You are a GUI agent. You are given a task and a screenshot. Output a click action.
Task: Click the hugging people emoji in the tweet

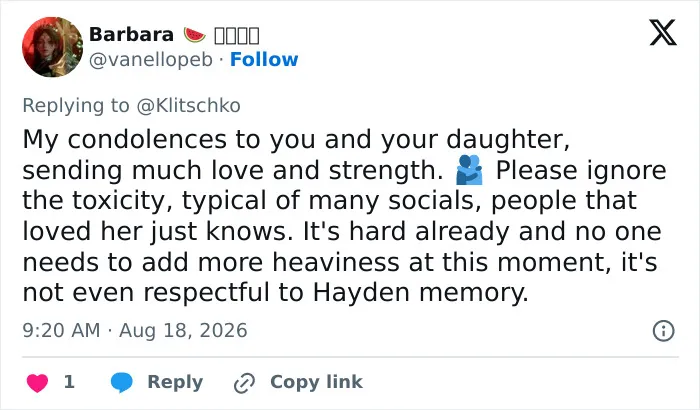pyautogui.click(x=469, y=170)
